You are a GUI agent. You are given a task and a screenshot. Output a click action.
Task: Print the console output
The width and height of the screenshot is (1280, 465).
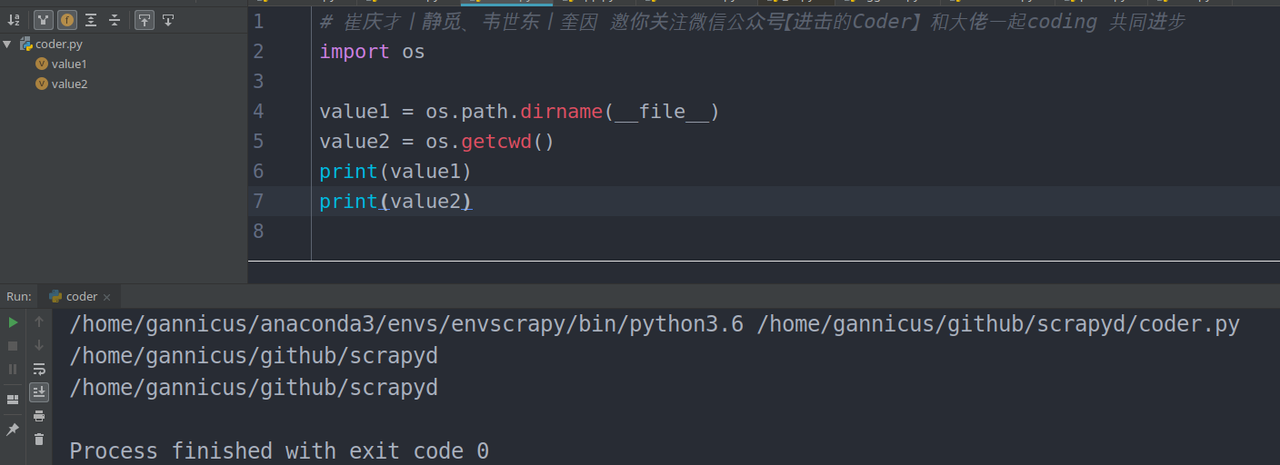[39, 416]
